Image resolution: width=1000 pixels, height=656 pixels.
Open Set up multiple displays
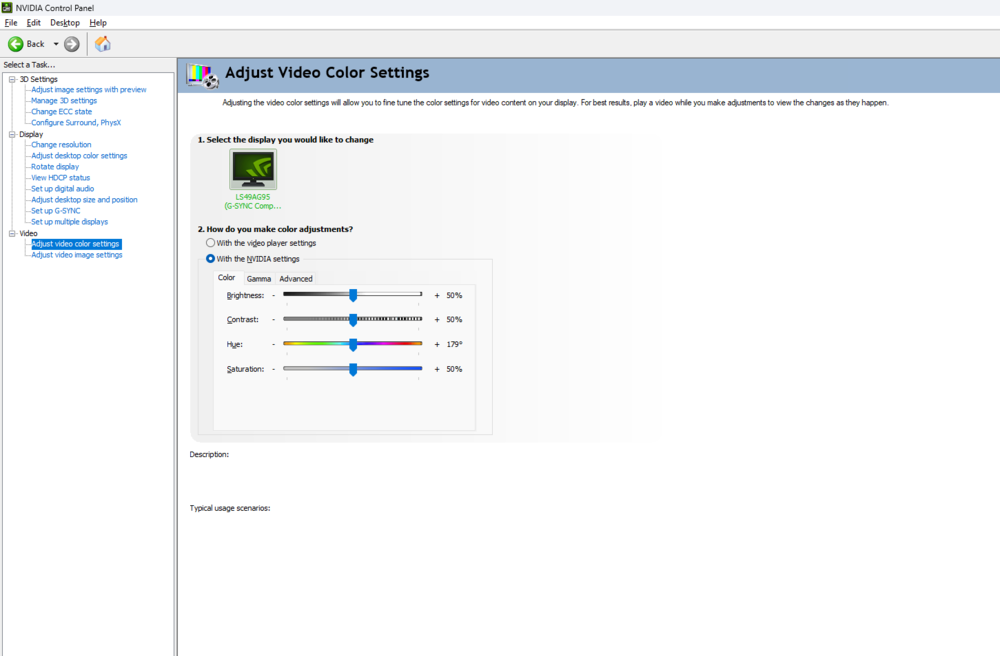pos(70,222)
